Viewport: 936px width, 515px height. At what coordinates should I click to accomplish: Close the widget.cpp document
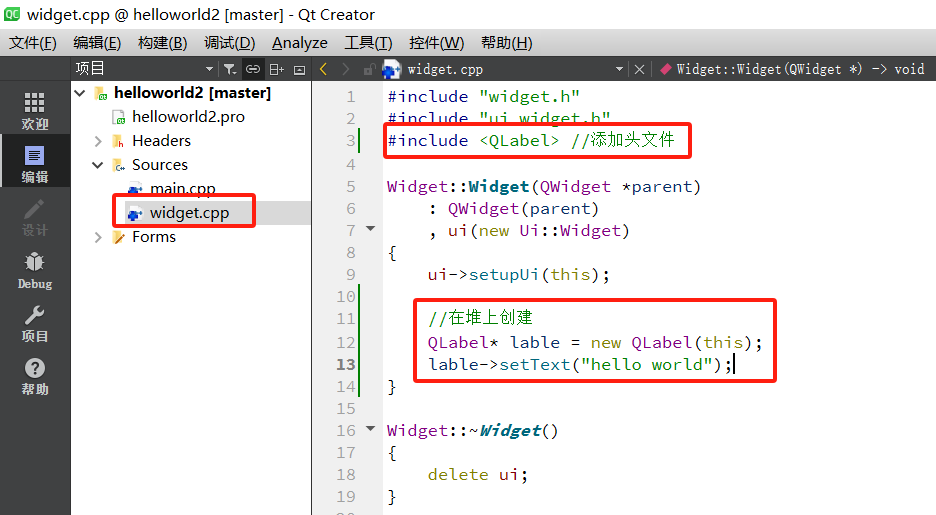pyautogui.click(x=639, y=70)
